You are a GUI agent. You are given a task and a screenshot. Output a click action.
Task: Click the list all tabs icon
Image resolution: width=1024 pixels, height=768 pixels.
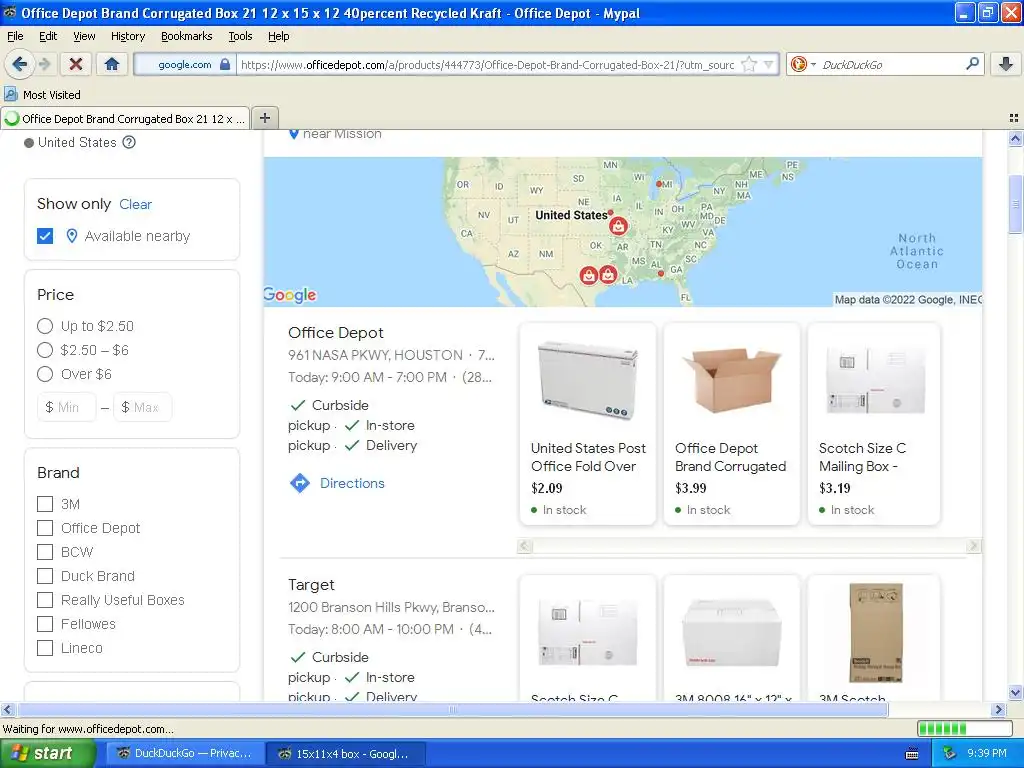1014,118
